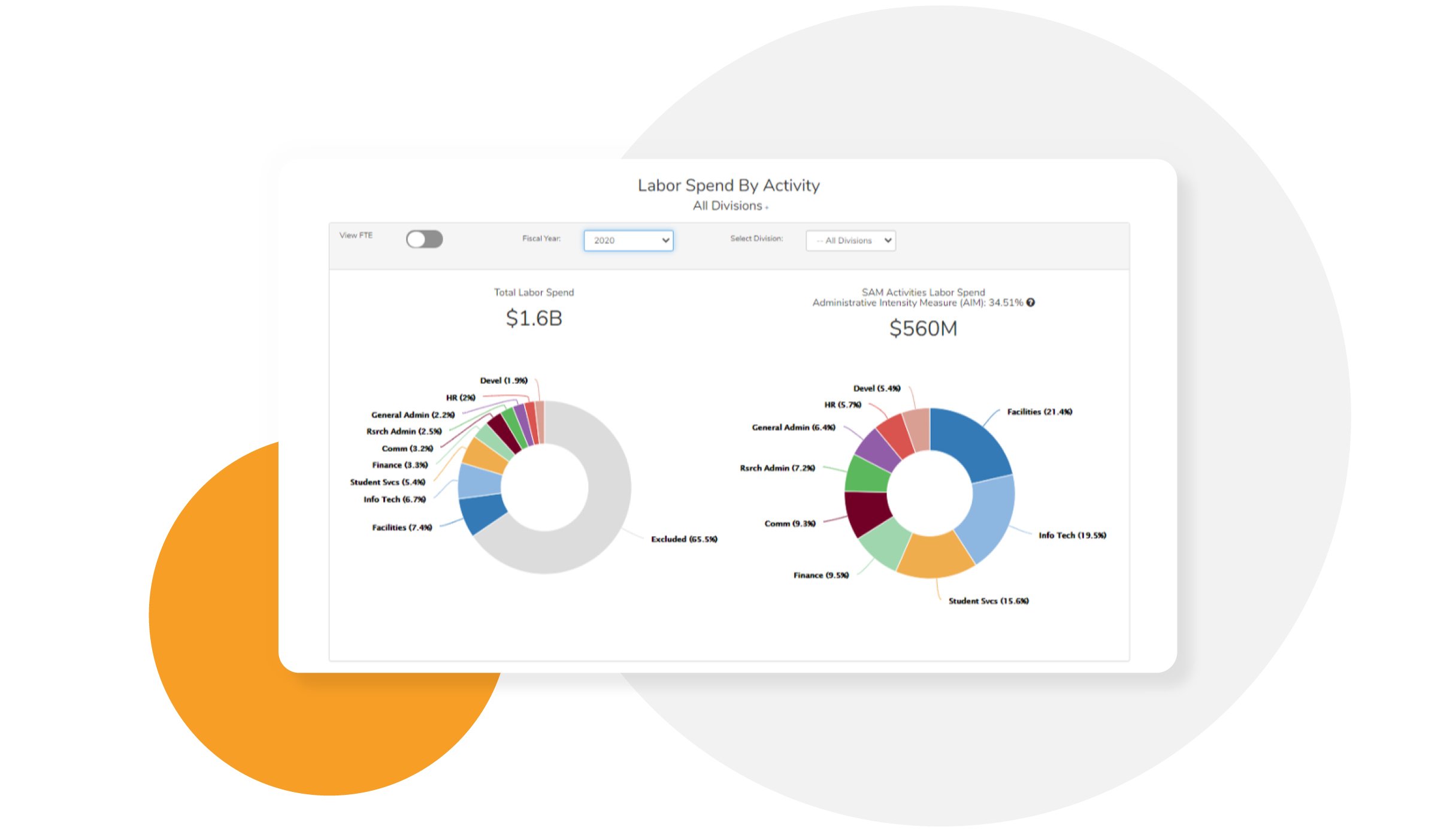This screenshot has height=832, width=1456.
Task: Toggle the View FTE switch
Action: (424, 240)
